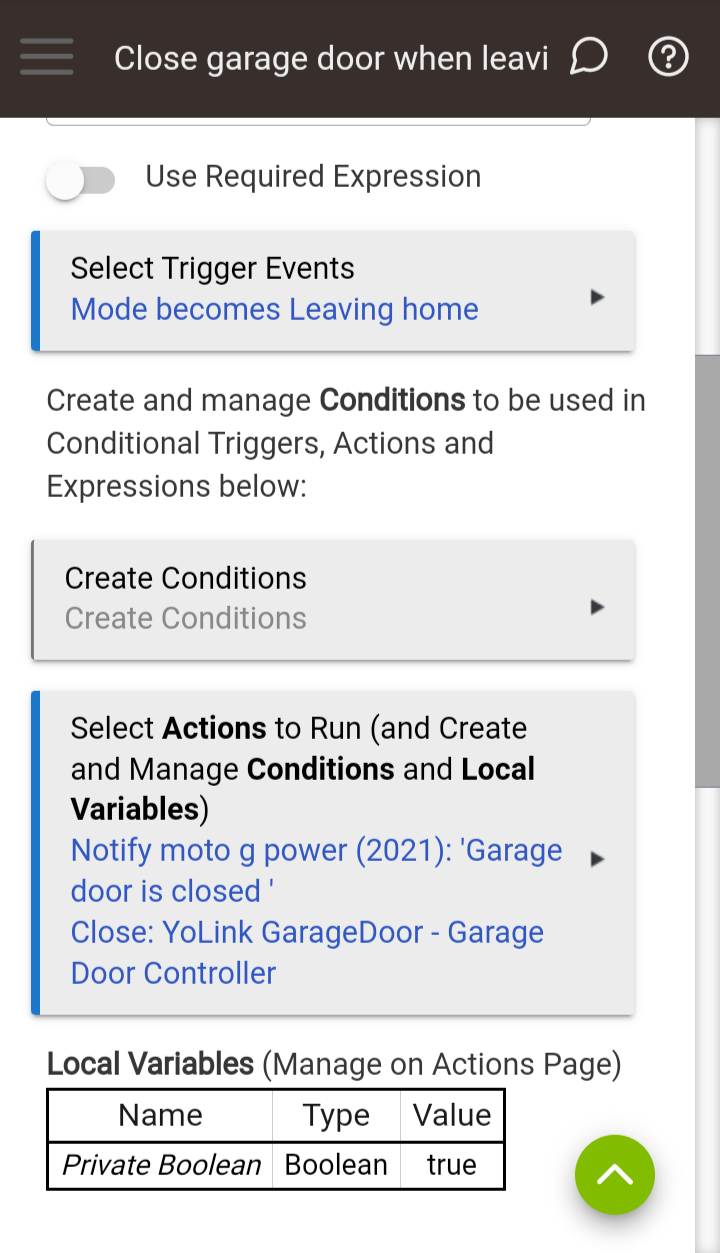Open the 'Close: YoLink GarageDoor' action
Viewport: 720px width, 1253px height.
[307, 952]
